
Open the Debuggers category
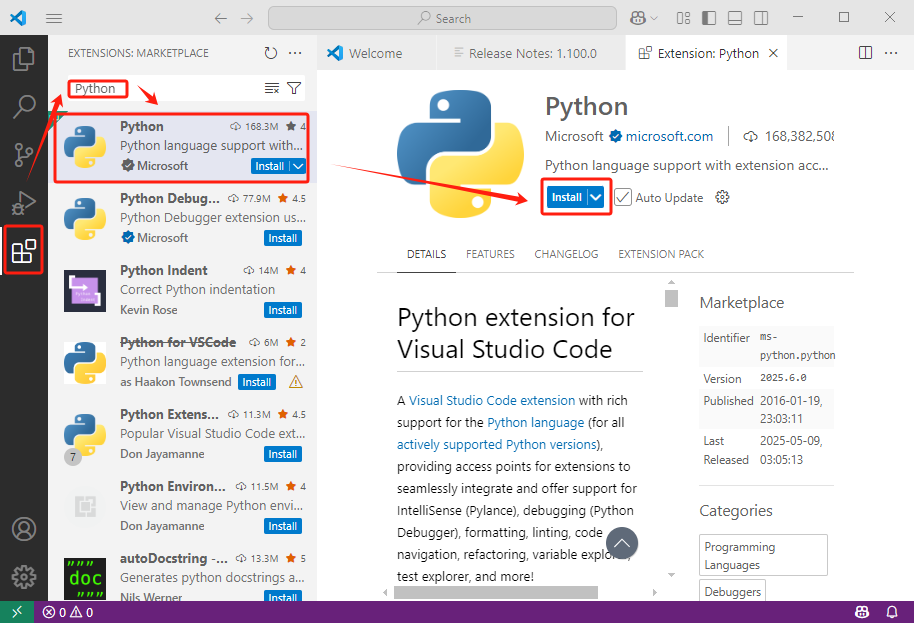(733, 591)
